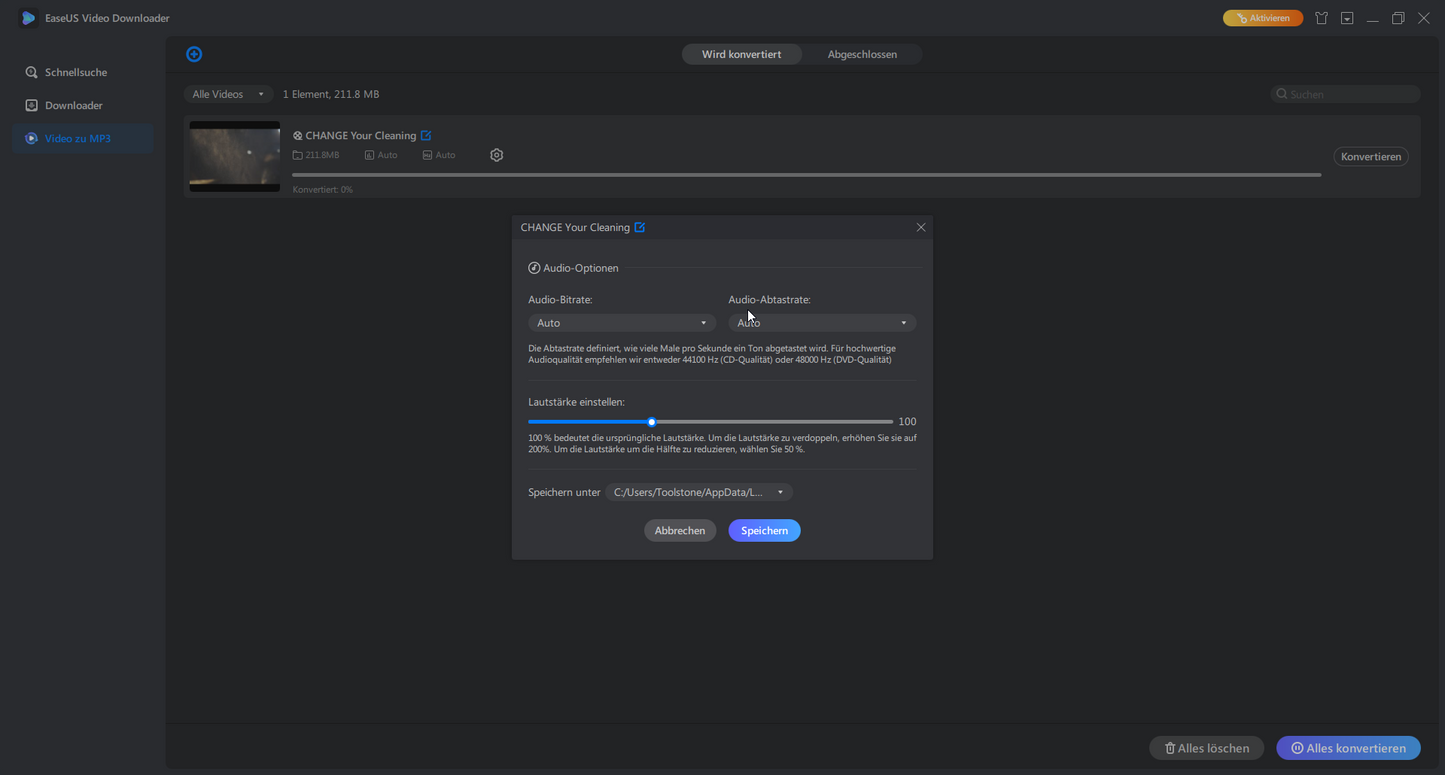The width and height of the screenshot is (1445, 775).
Task: Switch to the Abgeschlossen tab
Action: tap(862, 54)
